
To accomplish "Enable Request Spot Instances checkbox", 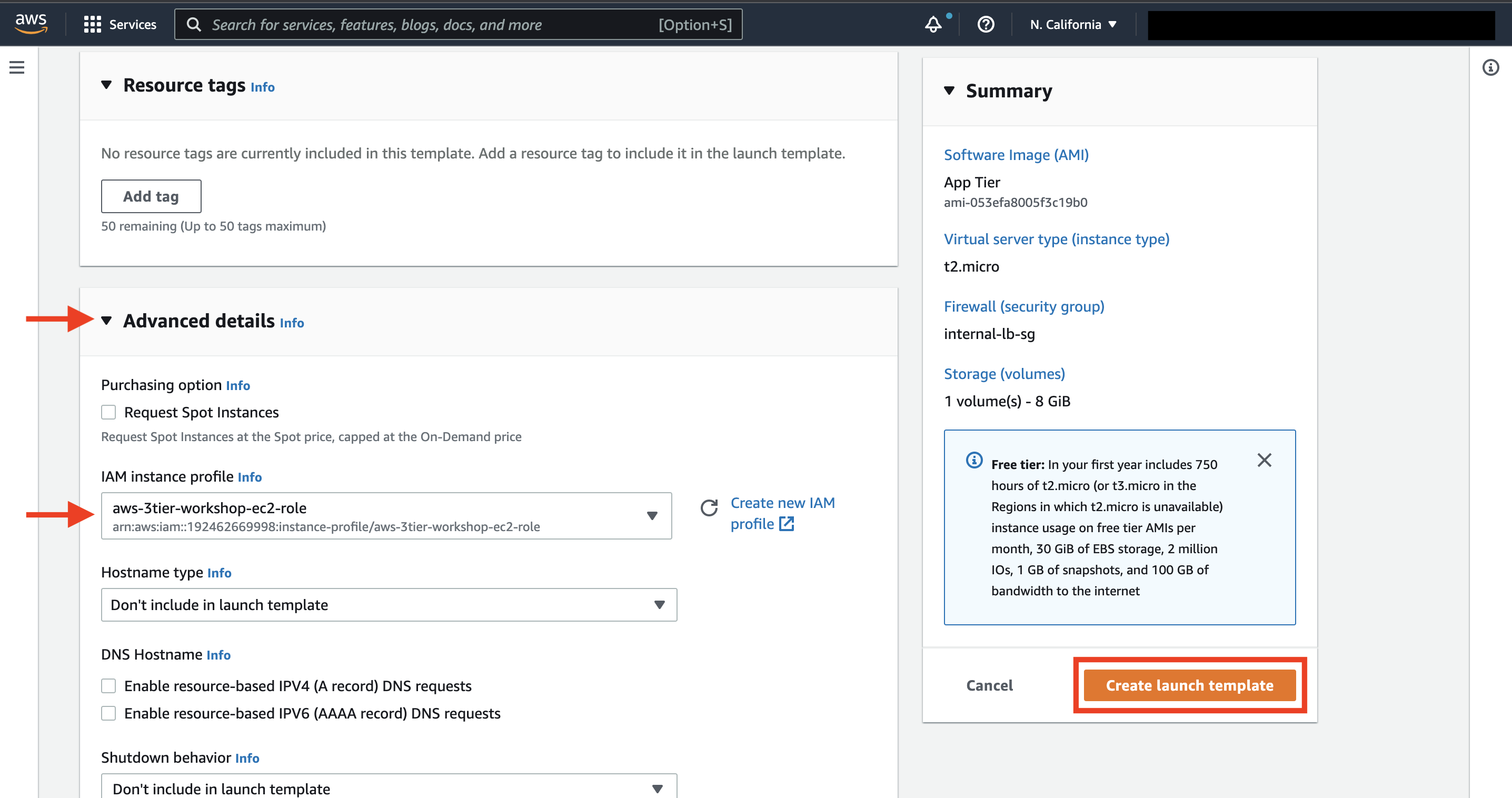I will (108, 413).
